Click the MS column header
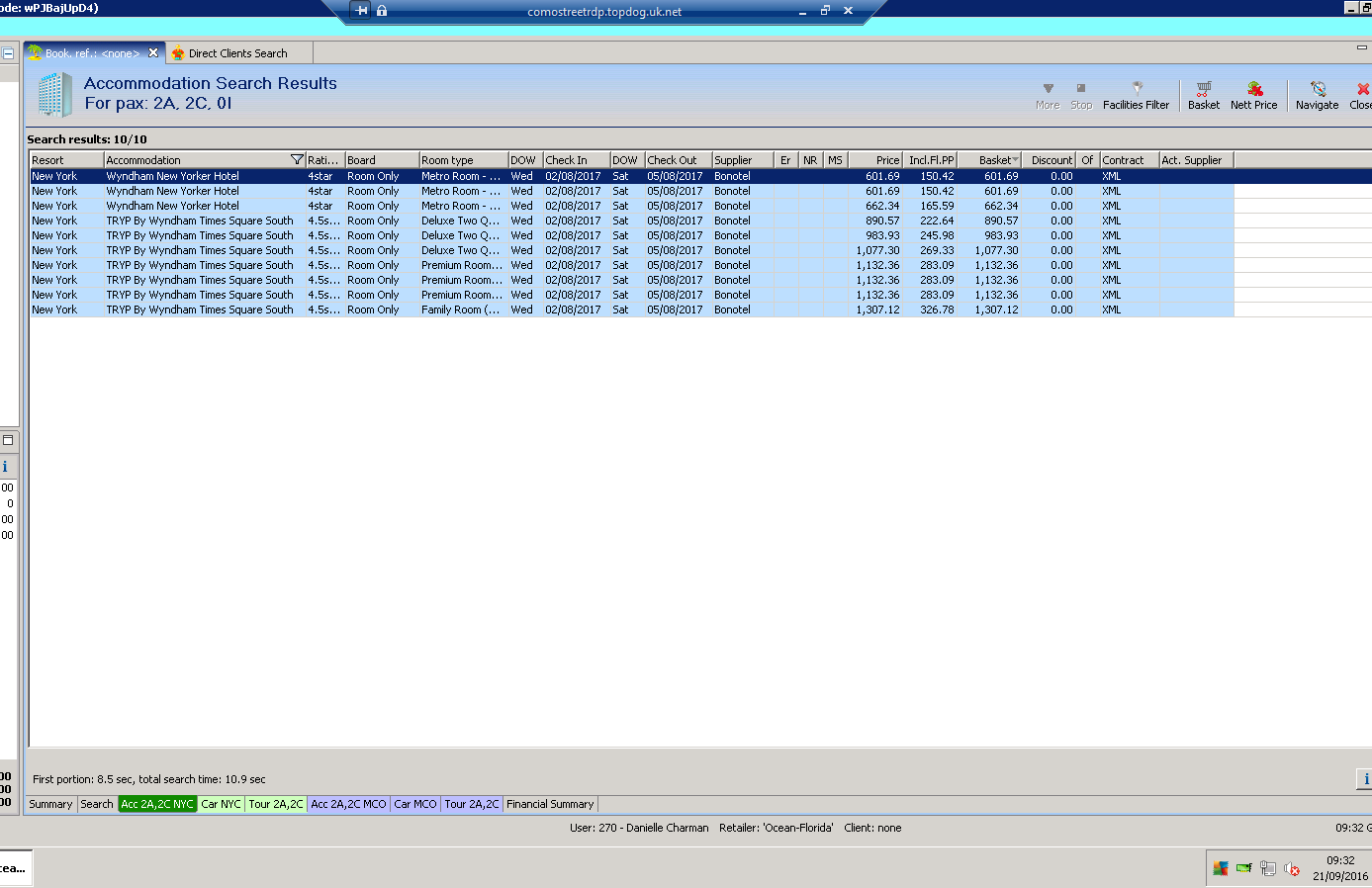The width and height of the screenshot is (1372, 888). [x=836, y=160]
